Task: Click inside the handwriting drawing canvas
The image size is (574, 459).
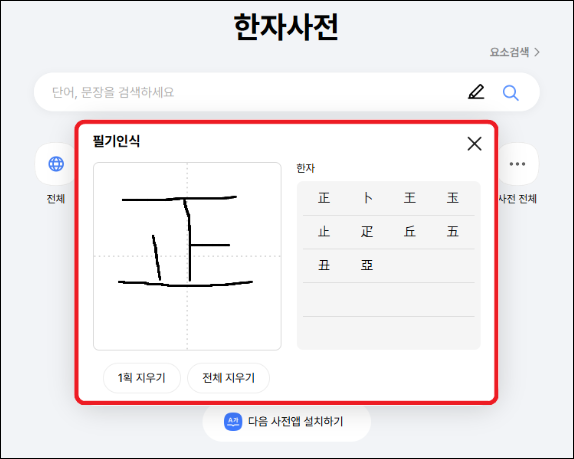Action: coord(187,256)
